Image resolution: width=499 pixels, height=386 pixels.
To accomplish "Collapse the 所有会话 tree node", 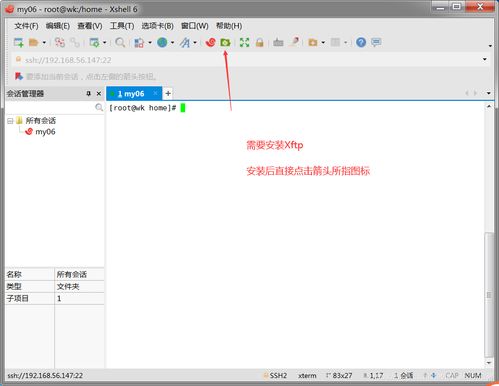I will pyautogui.click(x=10, y=121).
